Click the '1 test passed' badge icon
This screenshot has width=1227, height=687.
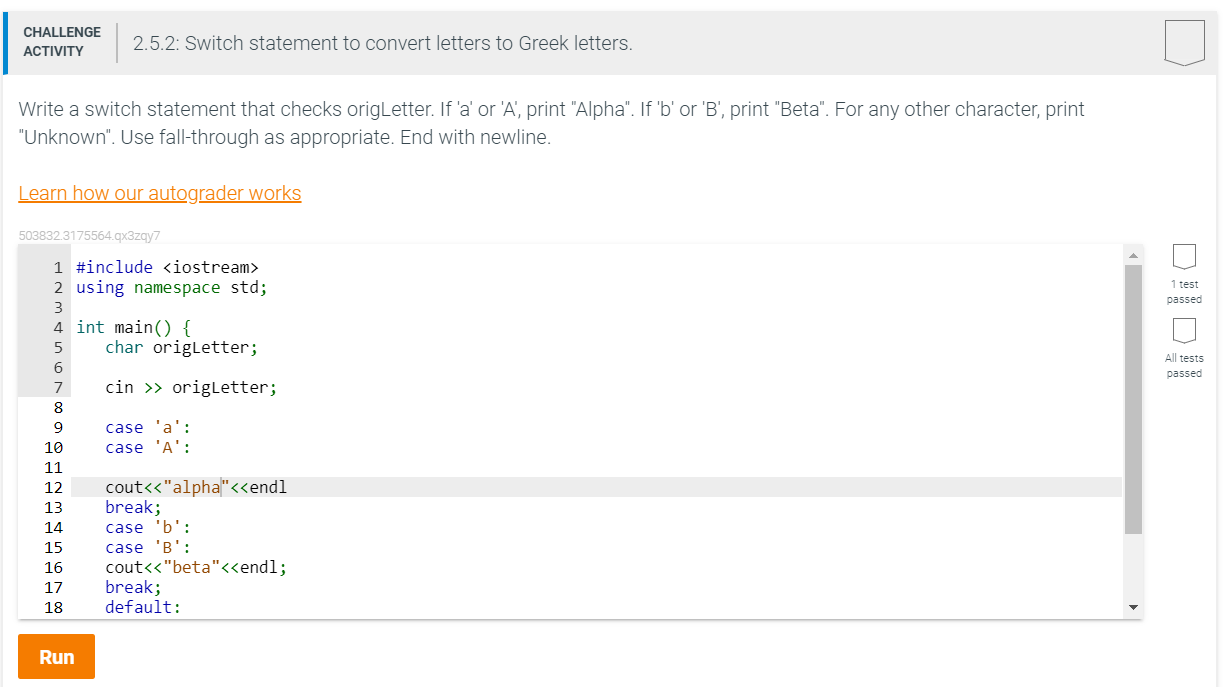point(1184,258)
